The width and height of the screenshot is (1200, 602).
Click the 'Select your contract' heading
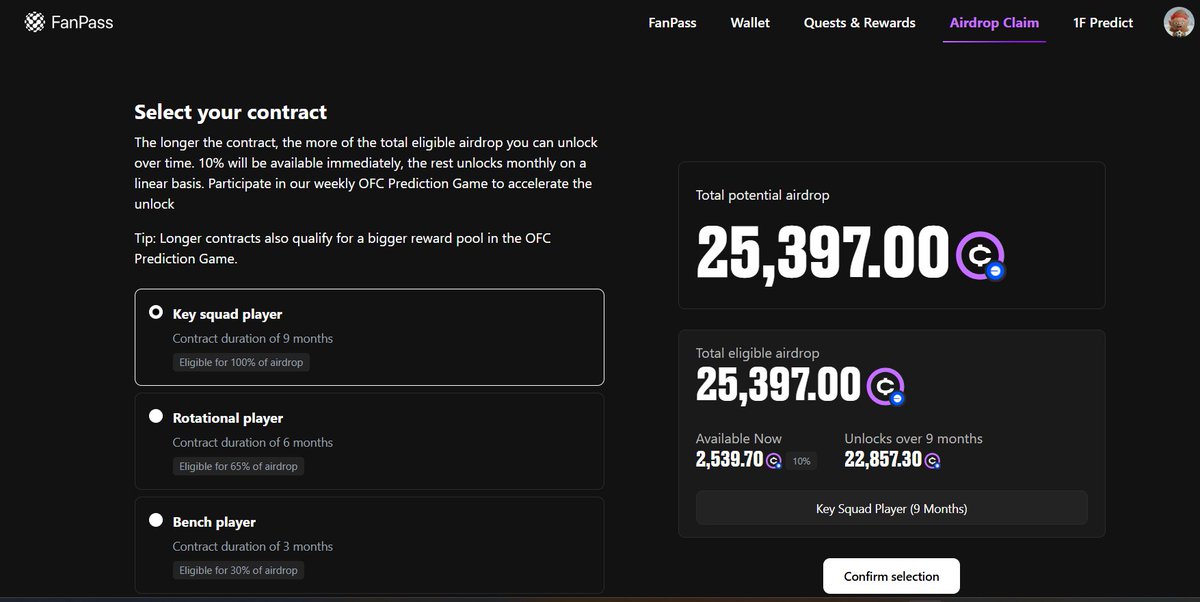coord(231,112)
